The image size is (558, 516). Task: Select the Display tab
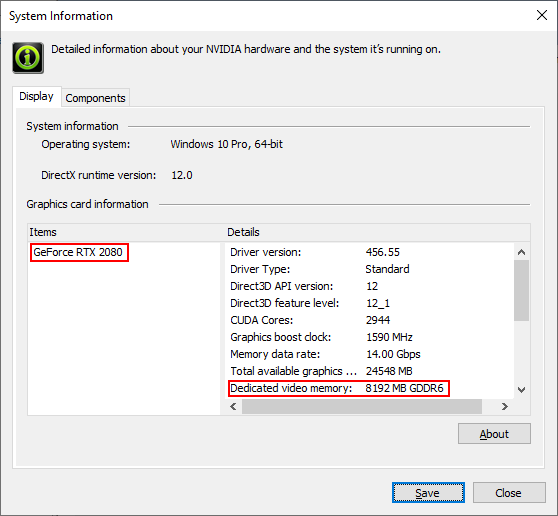click(x=36, y=96)
